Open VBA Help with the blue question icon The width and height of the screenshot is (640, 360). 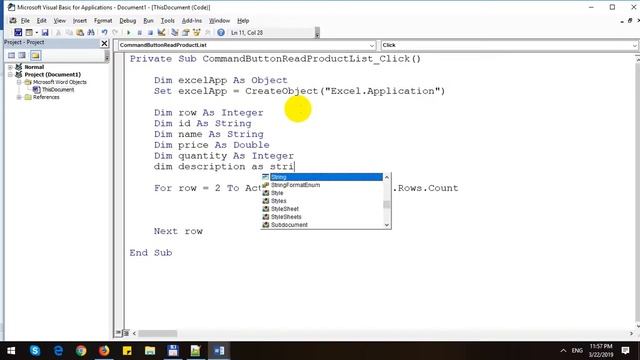pyautogui.click(x=221, y=32)
